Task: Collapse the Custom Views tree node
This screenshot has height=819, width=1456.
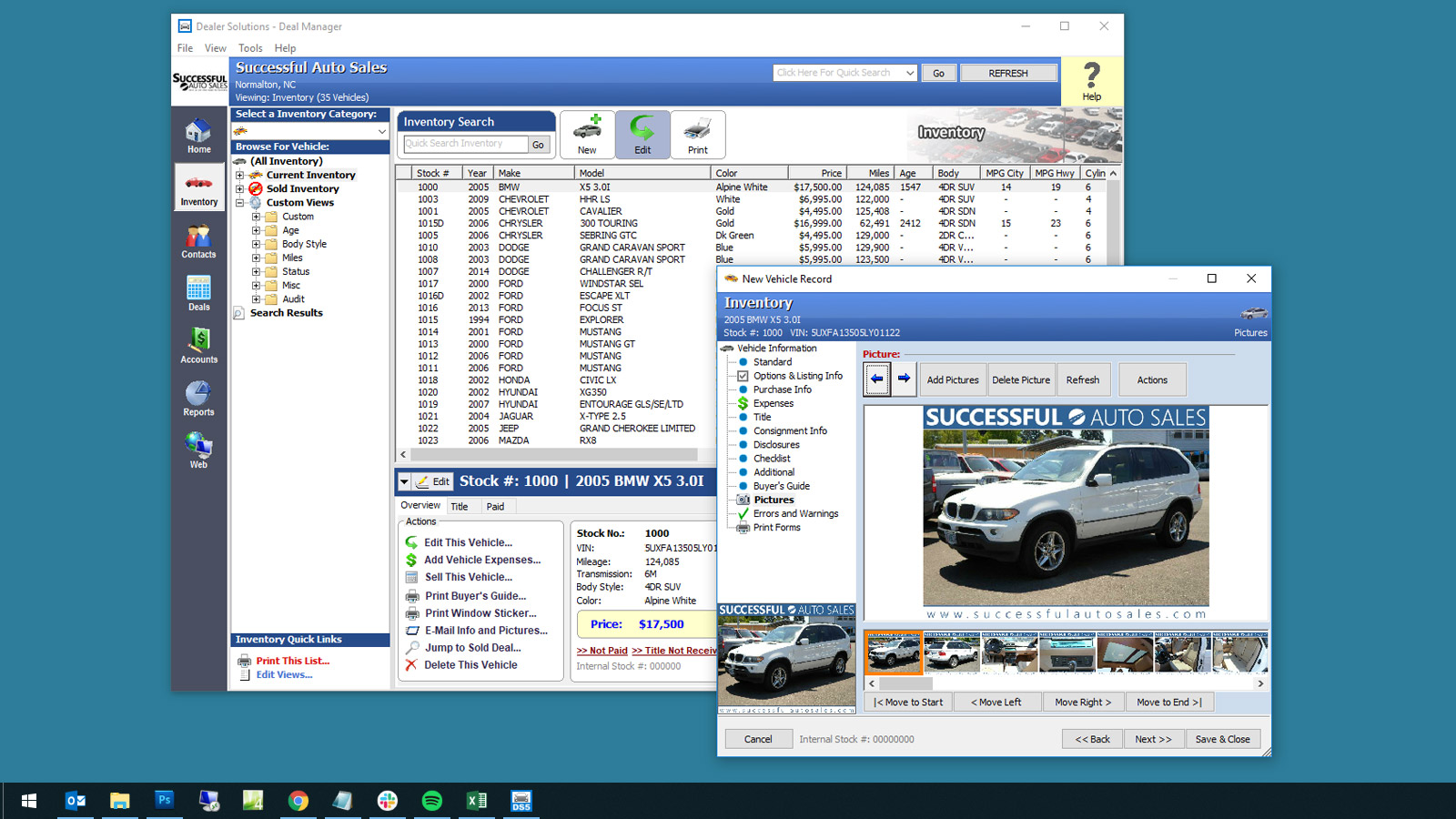Action: click(x=240, y=202)
